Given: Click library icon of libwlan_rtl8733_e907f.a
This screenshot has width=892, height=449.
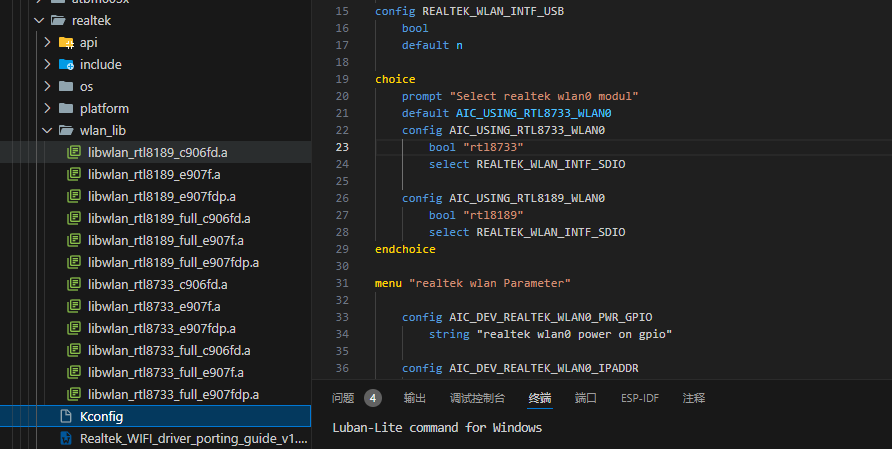Looking at the screenshot, I should point(74,306).
